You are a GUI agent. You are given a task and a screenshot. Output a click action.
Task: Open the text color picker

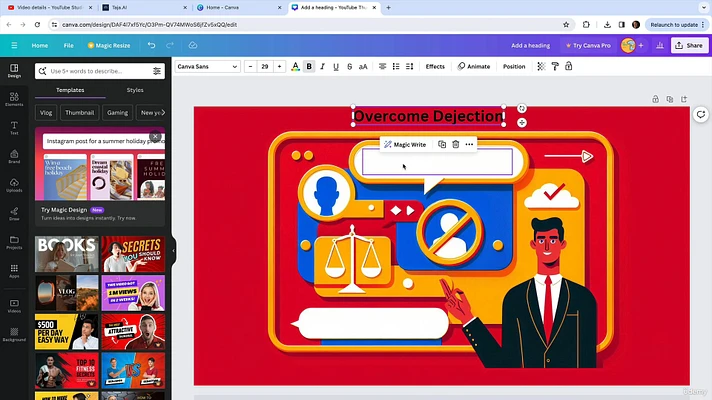click(295, 67)
